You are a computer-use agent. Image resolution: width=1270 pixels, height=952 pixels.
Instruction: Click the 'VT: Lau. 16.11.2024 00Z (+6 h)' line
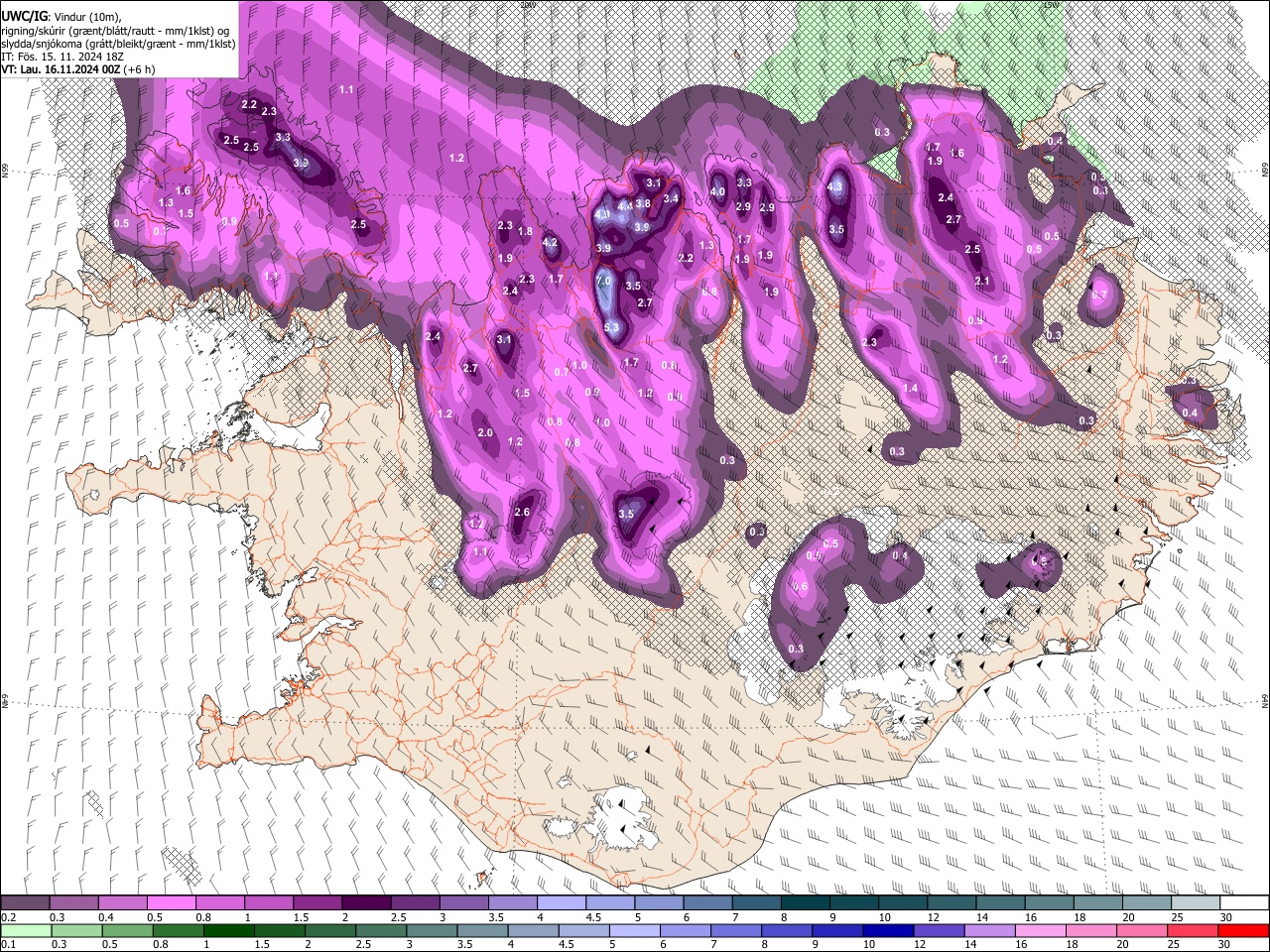[77, 69]
